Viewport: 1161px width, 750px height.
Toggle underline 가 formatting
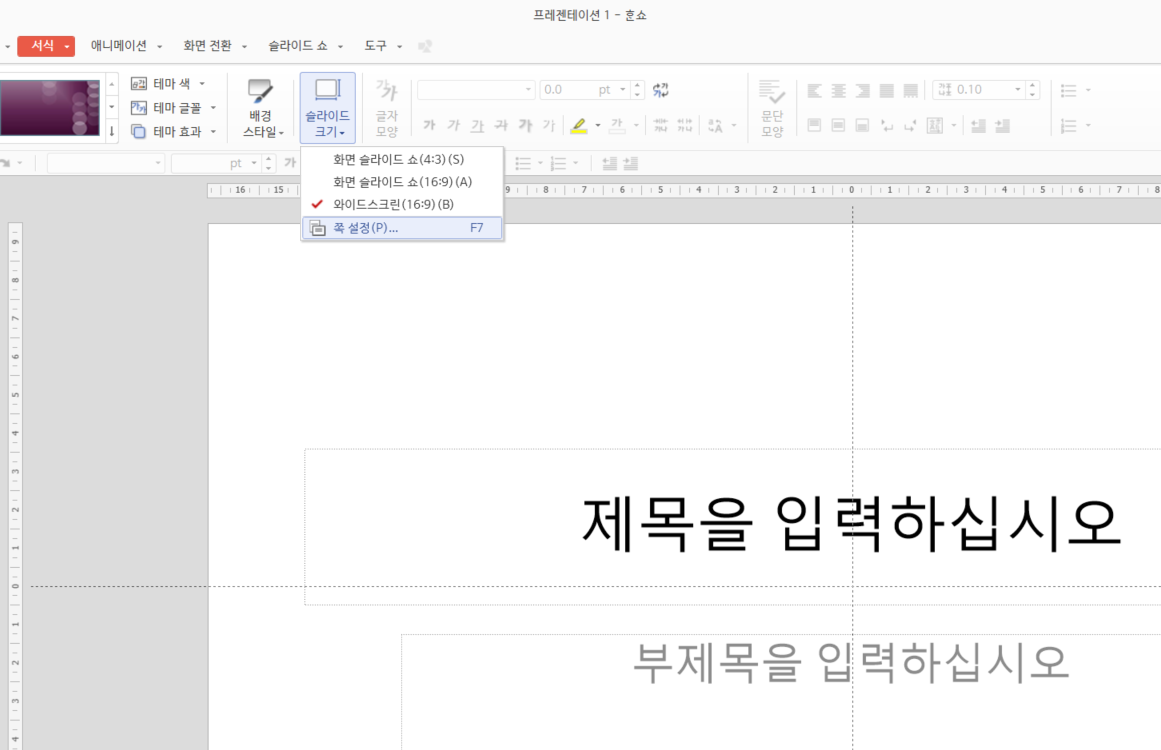pyautogui.click(x=478, y=126)
